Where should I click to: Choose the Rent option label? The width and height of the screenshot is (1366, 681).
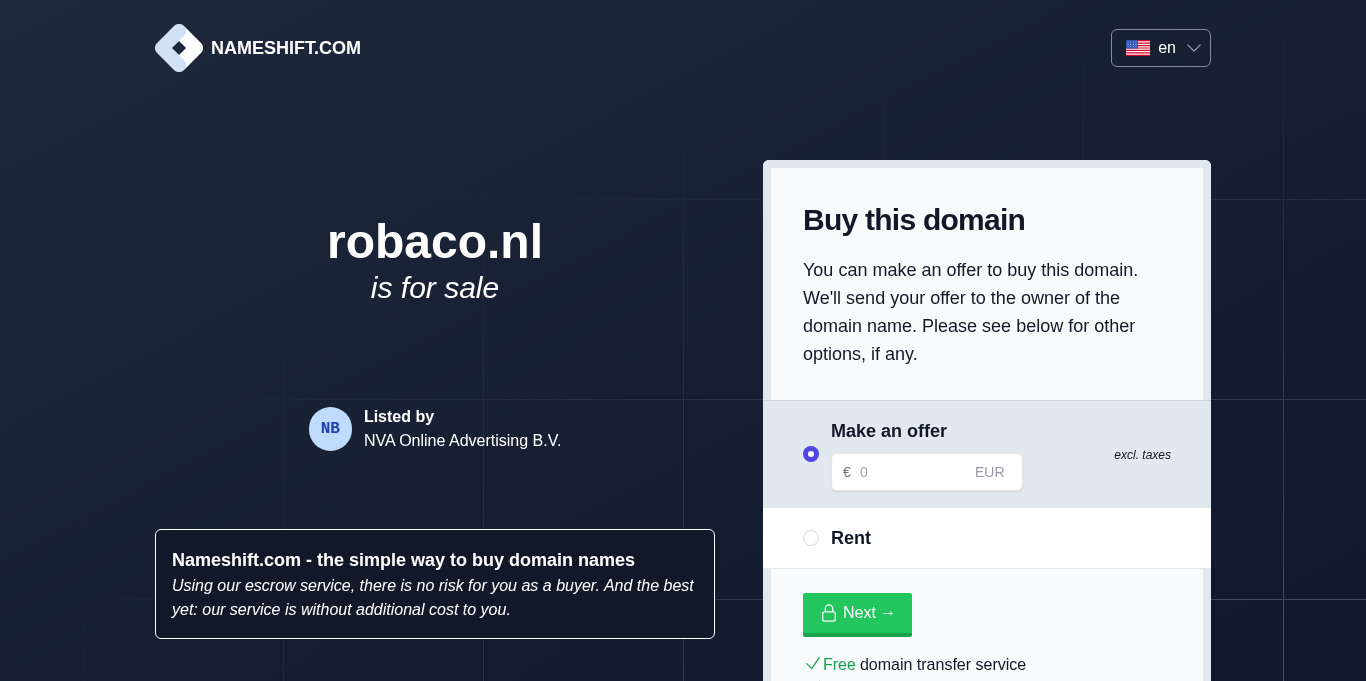pos(851,538)
